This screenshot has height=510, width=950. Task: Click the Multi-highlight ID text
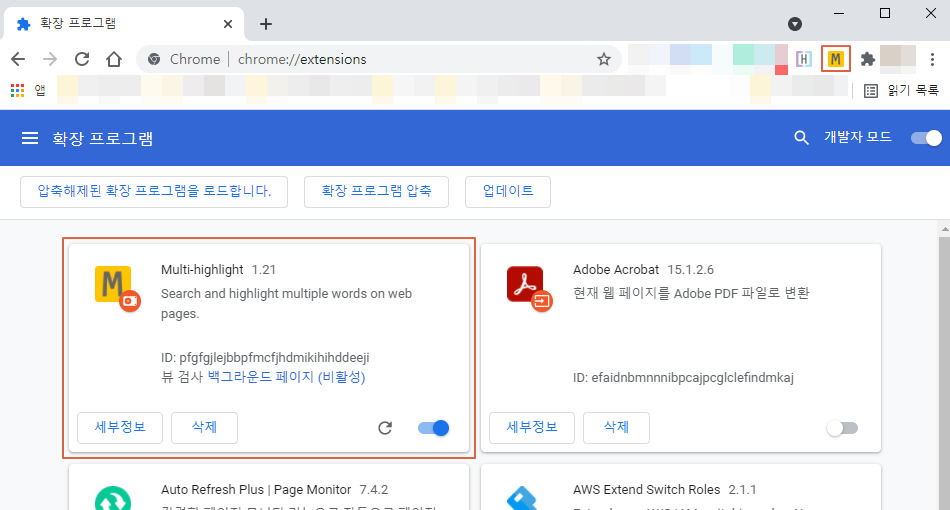(265, 357)
